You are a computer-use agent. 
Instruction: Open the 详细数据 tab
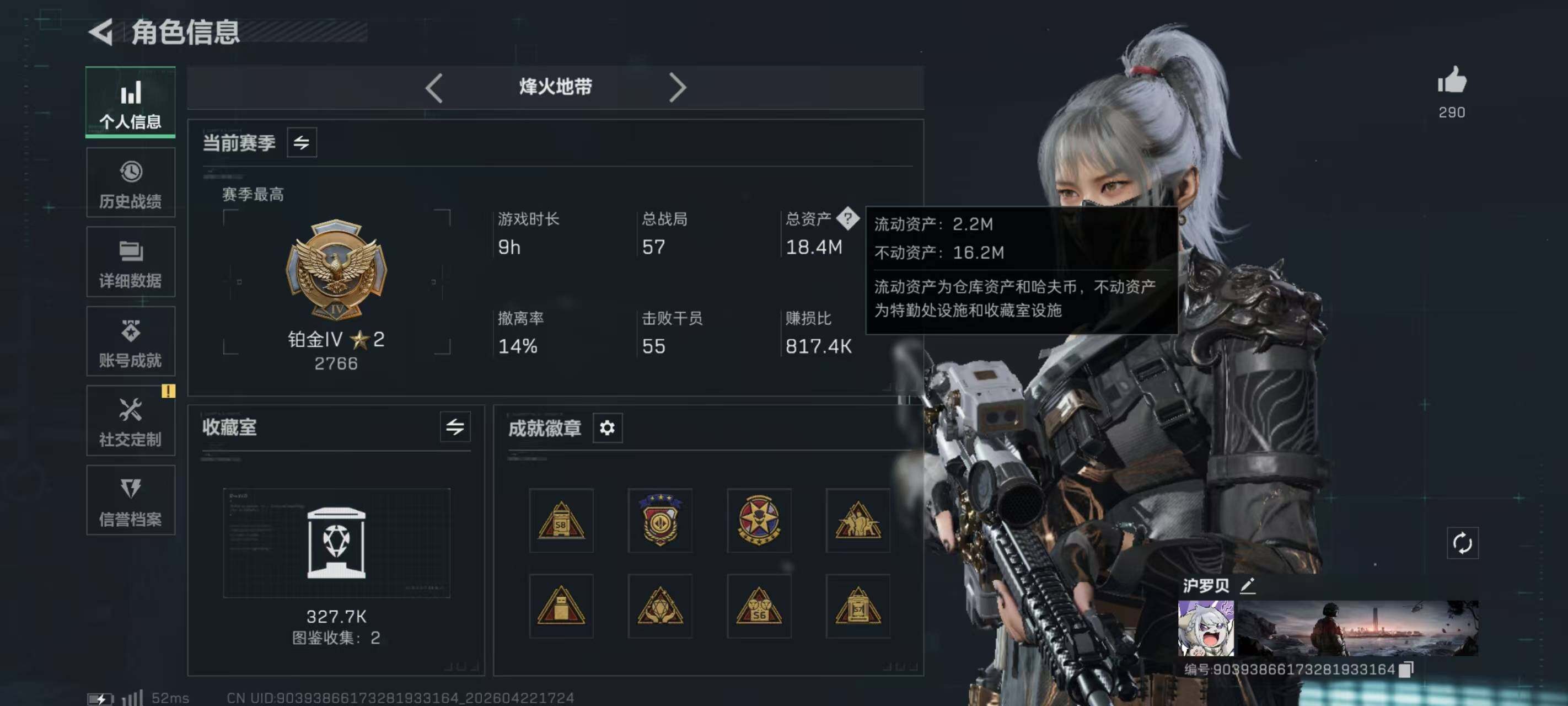(x=131, y=262)
